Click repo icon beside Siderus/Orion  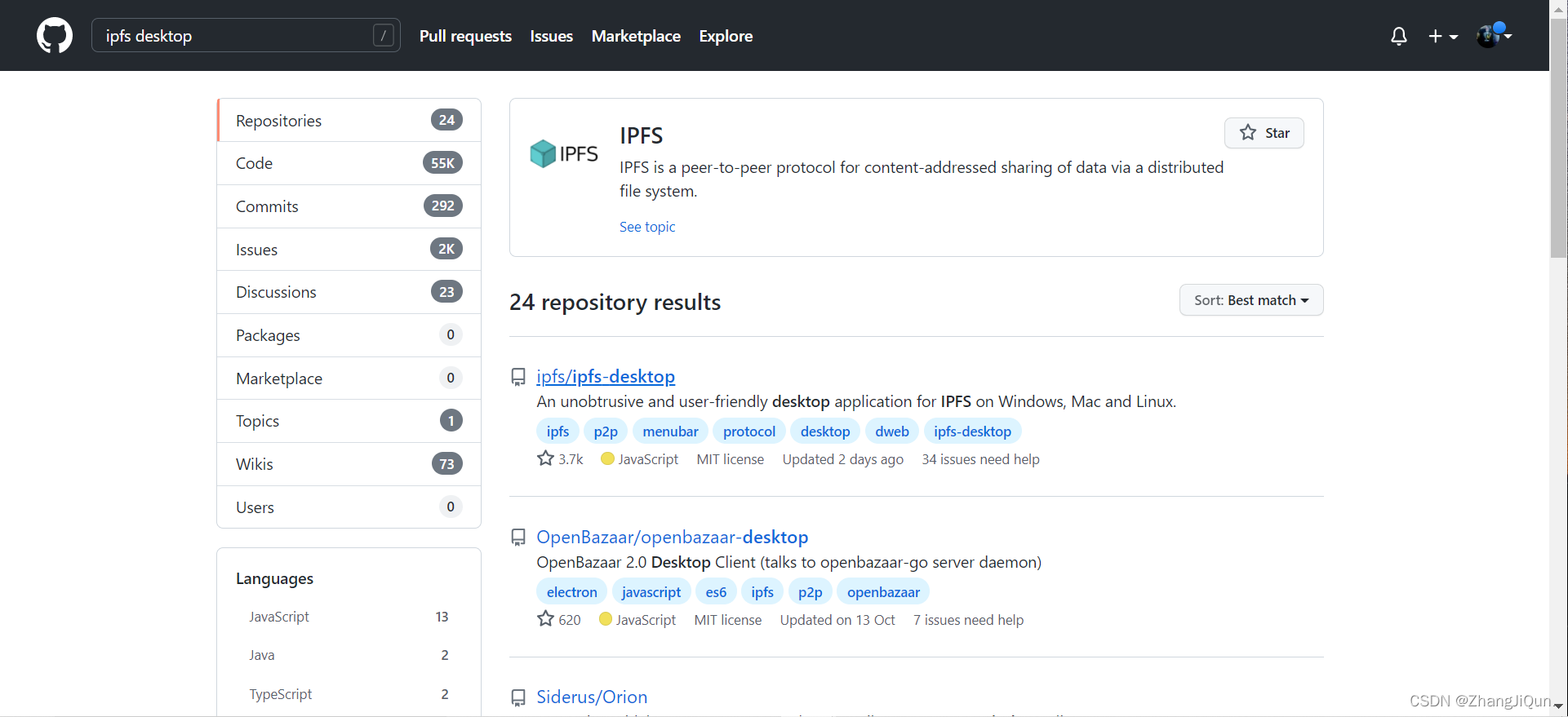click(518, 697)
